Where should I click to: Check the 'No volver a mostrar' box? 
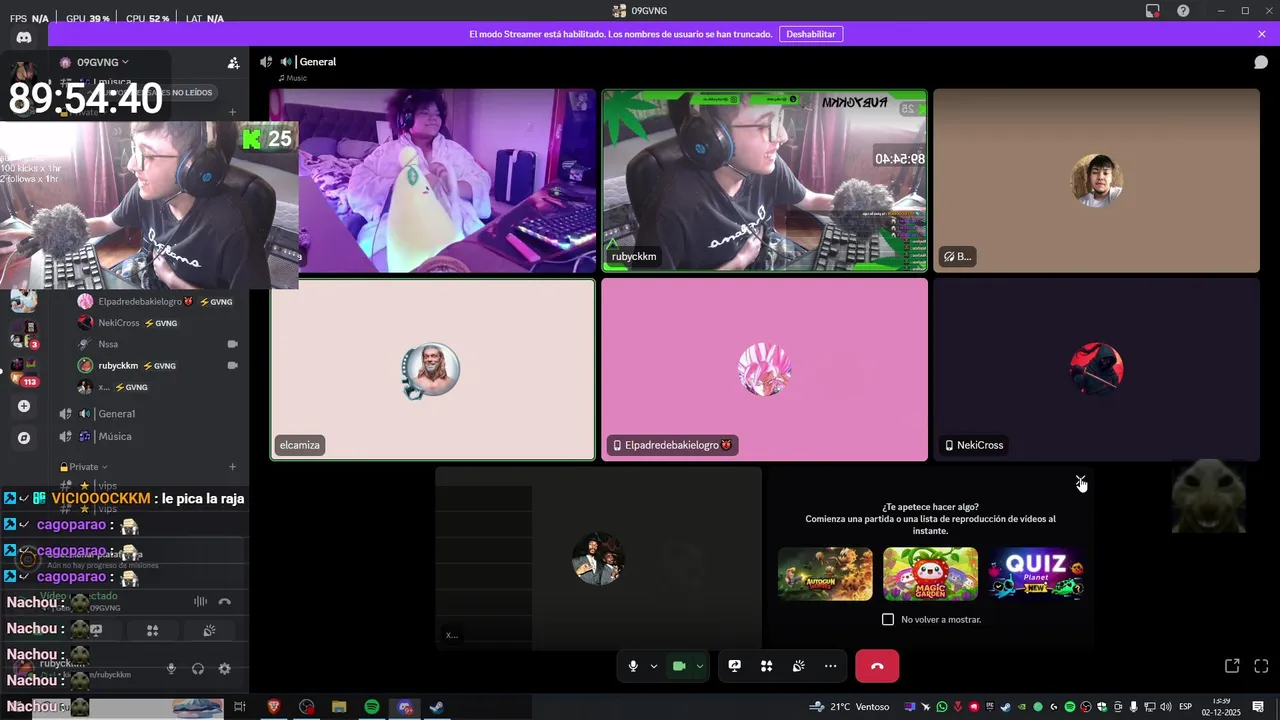tap(888, 620)
